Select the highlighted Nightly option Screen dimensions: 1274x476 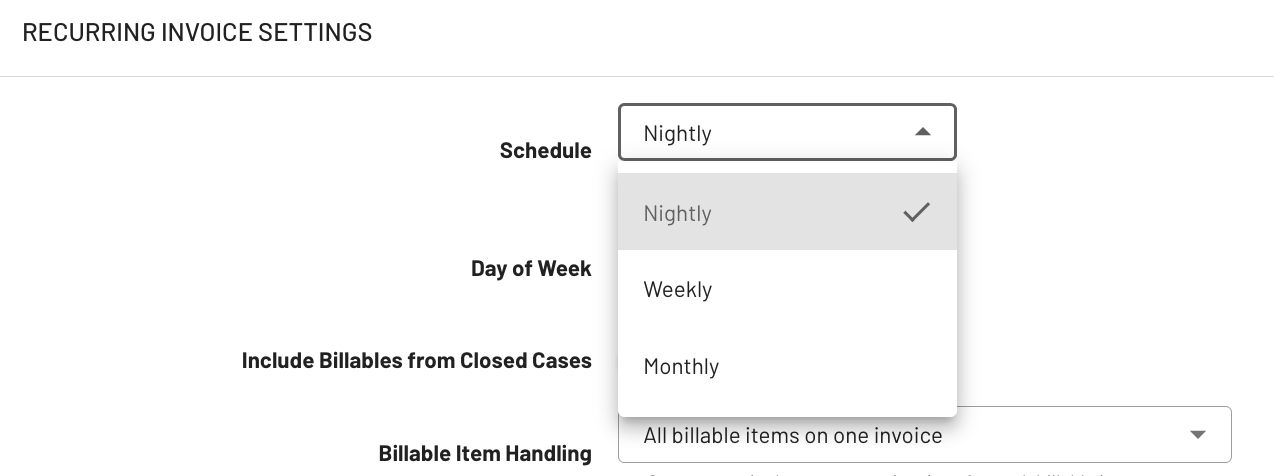coord(678,213)
